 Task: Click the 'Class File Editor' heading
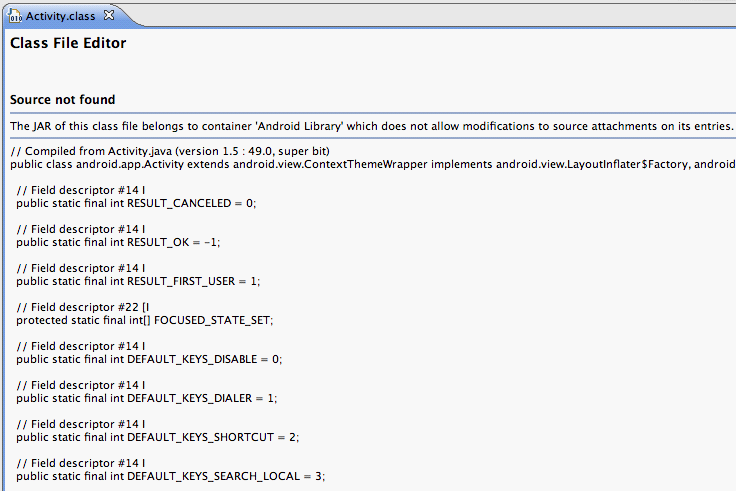point(68,43)
